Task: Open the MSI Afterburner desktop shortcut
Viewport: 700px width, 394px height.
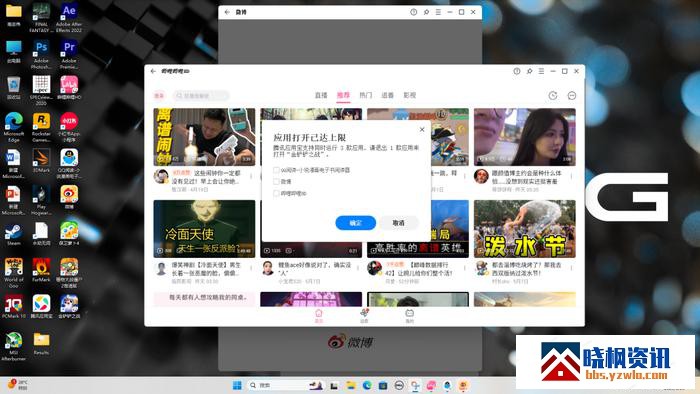Action: click(14, 346)
